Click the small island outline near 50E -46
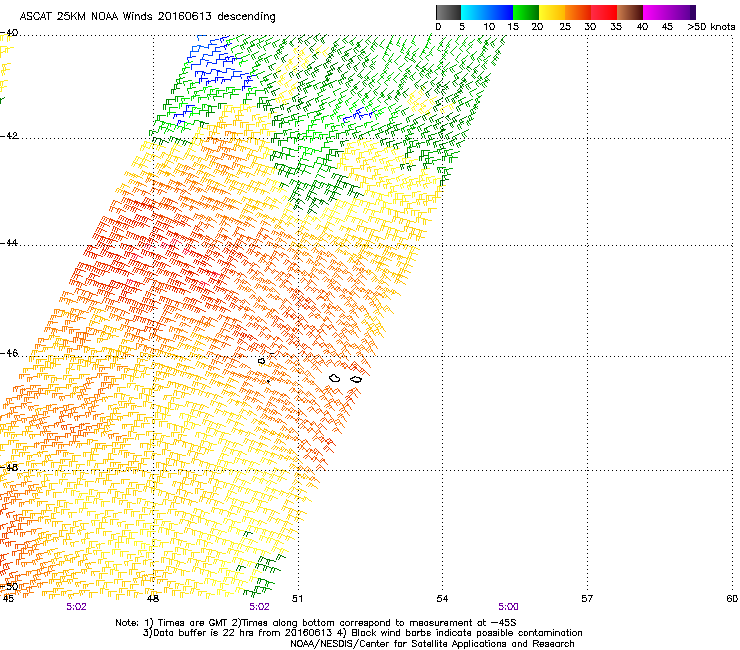The height and width of the screenshot is (650, 740). tap(261, 361)
